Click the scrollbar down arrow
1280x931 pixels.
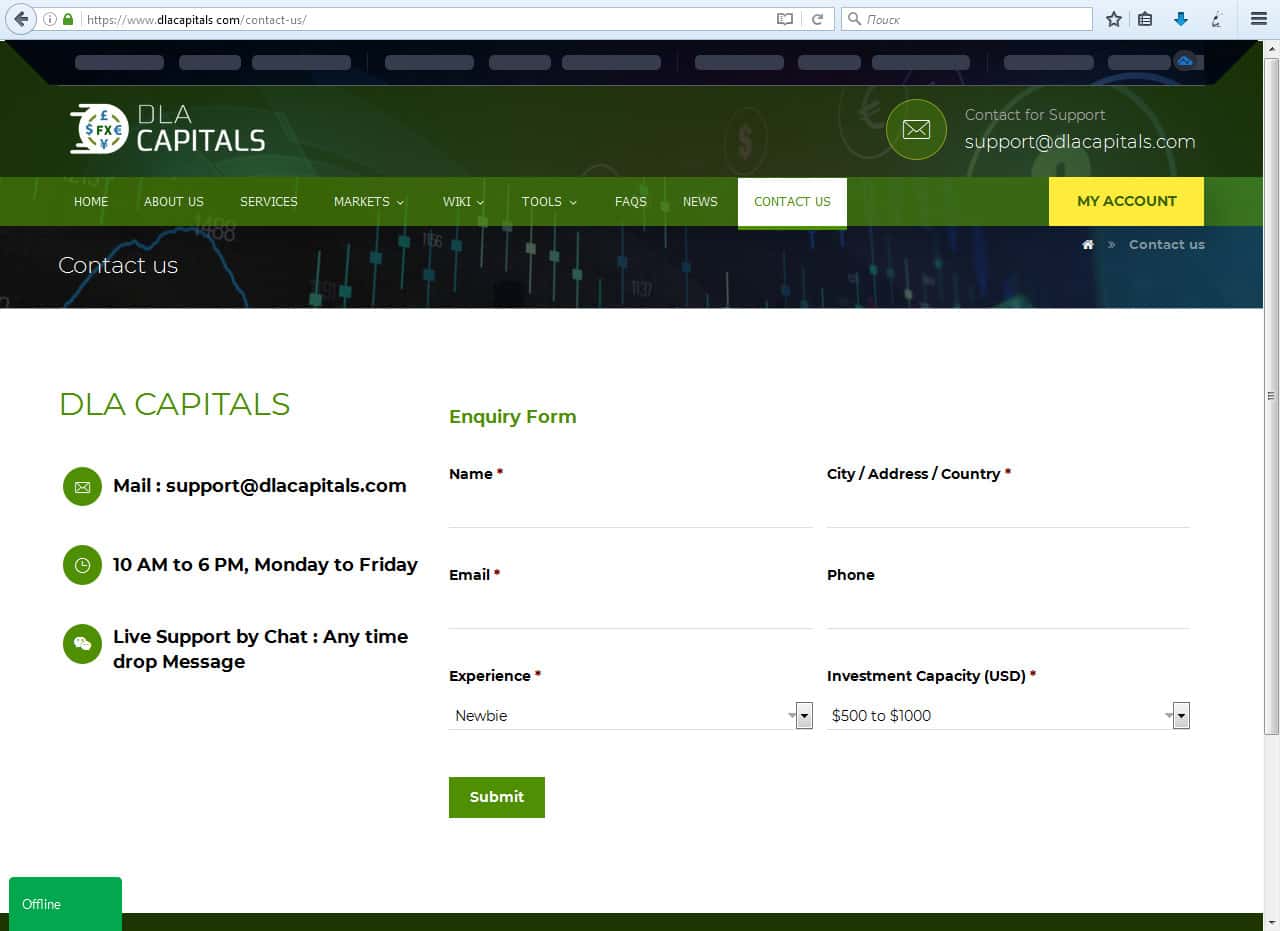[1272, 922]
